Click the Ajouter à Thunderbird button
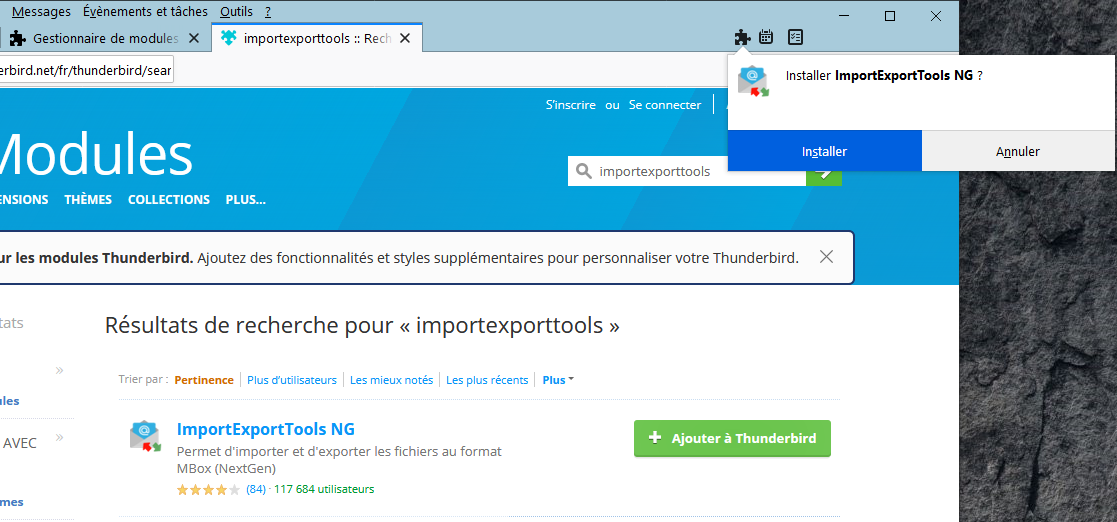Image resolution: width=1117 pixels, height=522 pixels. (732, 438)
